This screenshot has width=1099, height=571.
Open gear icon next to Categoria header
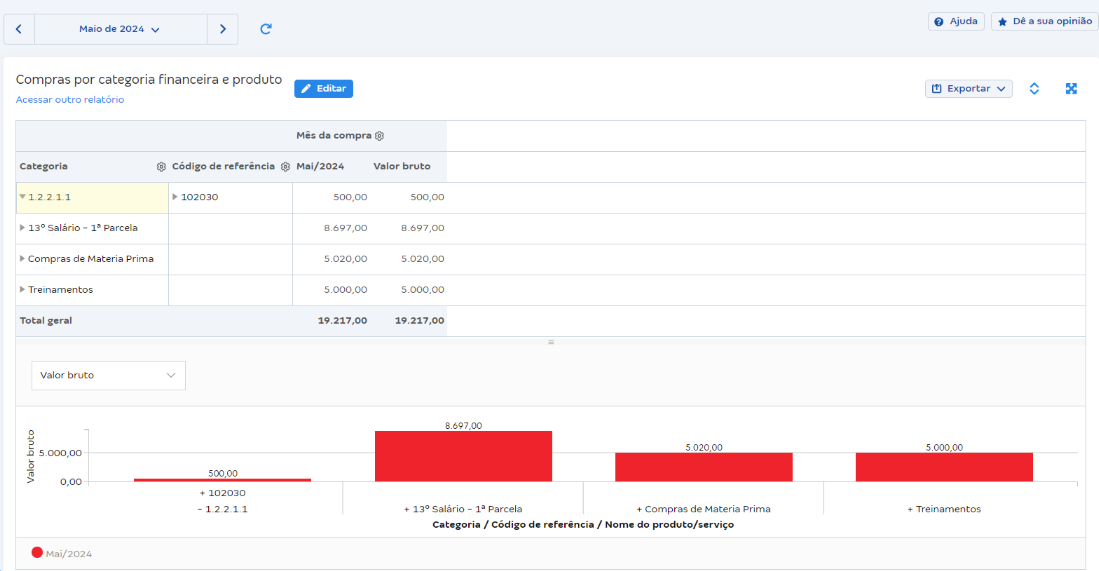(x=161, y=167)
